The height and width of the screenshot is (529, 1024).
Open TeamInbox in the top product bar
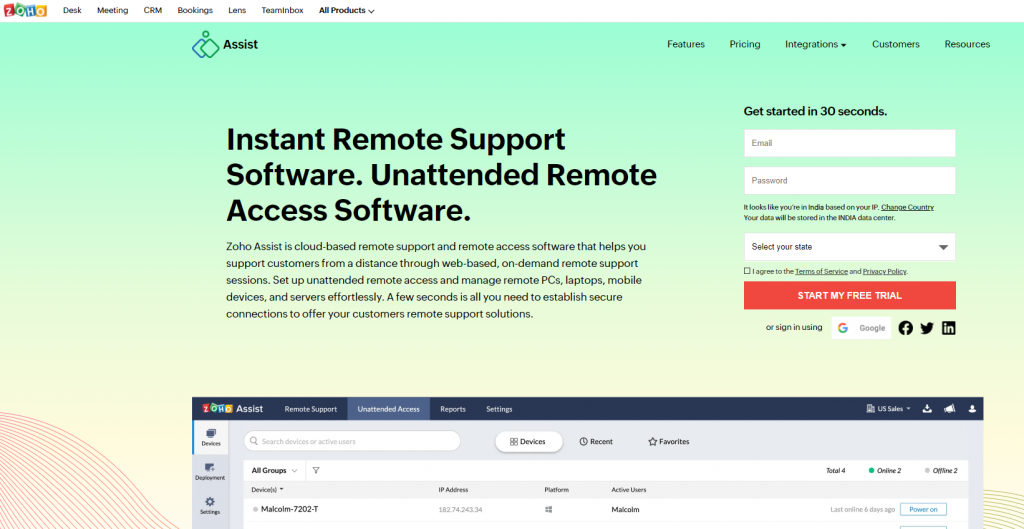pyautogui.click(x=282, y=10)
